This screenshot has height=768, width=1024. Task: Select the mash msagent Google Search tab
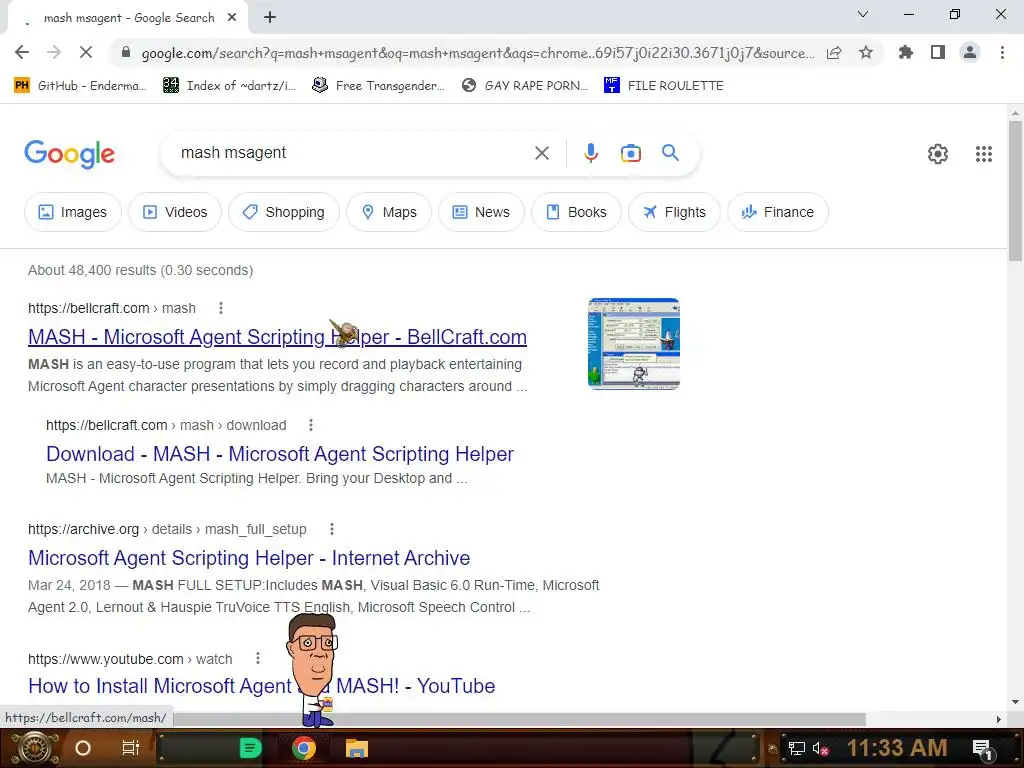(x=128, y=18)
